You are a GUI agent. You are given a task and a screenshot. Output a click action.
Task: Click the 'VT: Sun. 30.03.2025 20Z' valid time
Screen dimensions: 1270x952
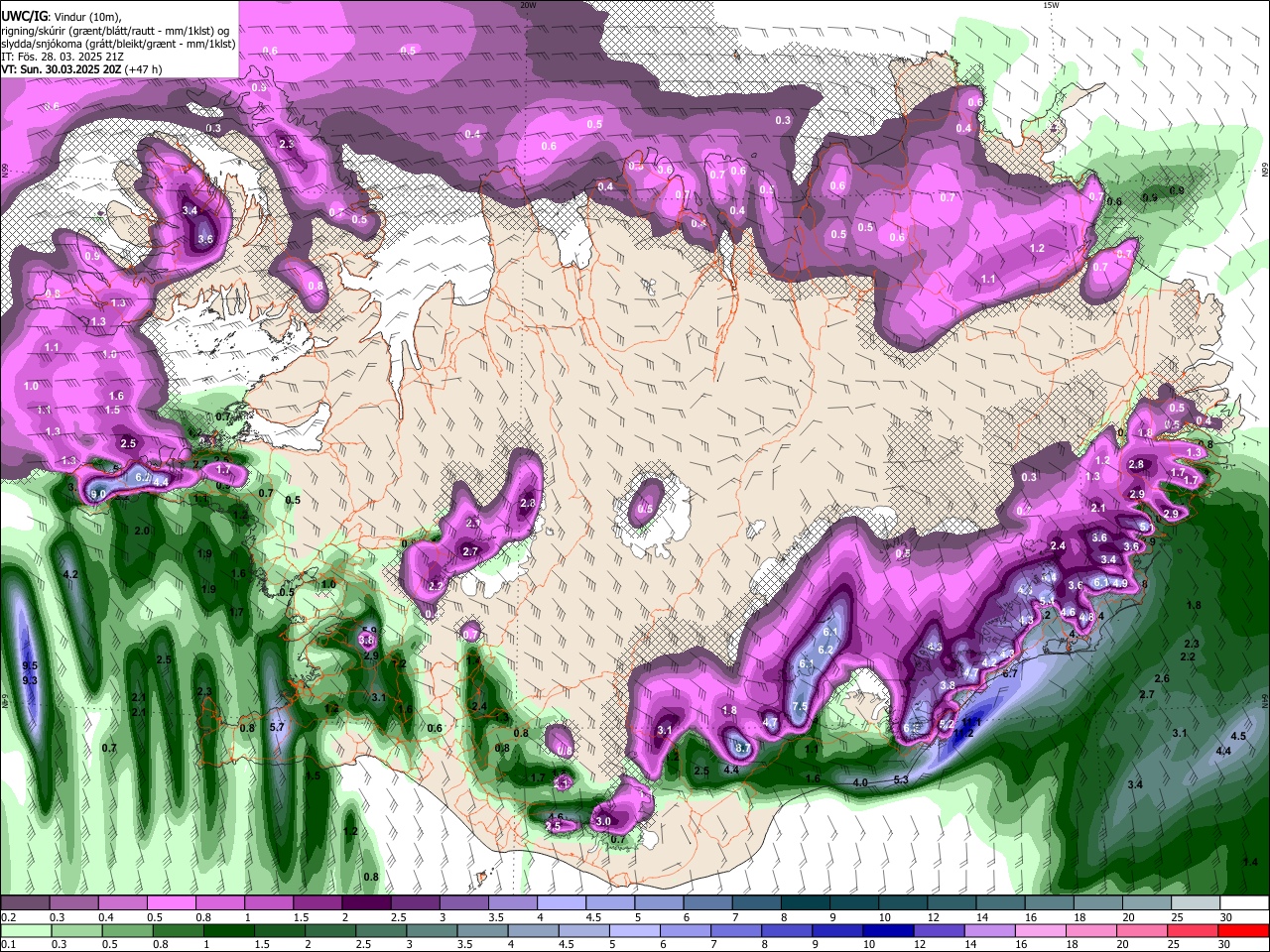pos(62,69)
